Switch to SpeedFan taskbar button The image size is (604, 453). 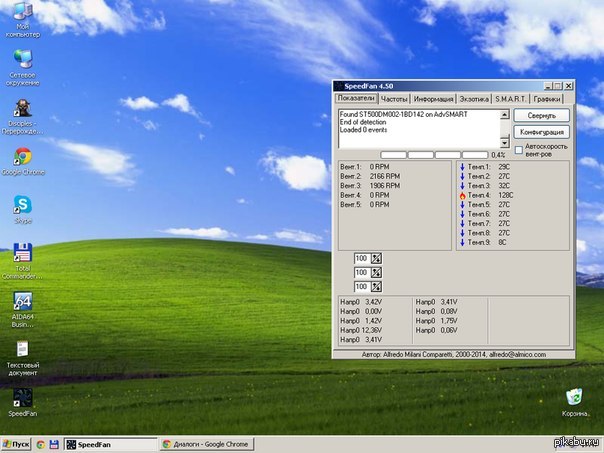coord(111,445)
